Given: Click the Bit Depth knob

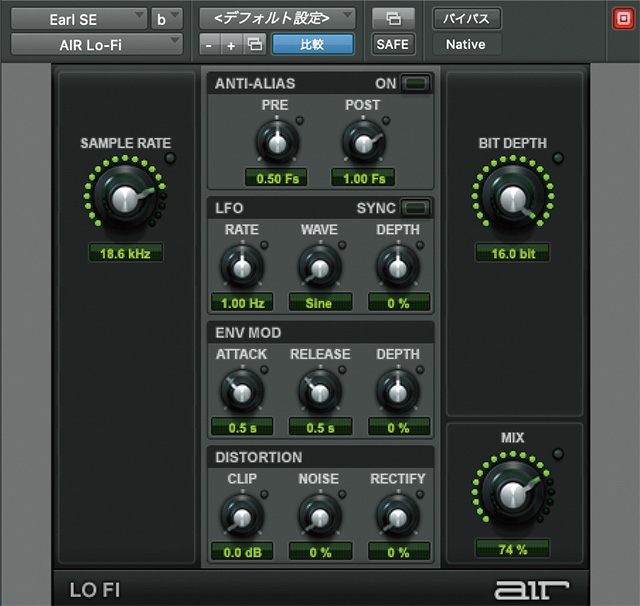Looking at the screenshot, I should click(513, 198).
